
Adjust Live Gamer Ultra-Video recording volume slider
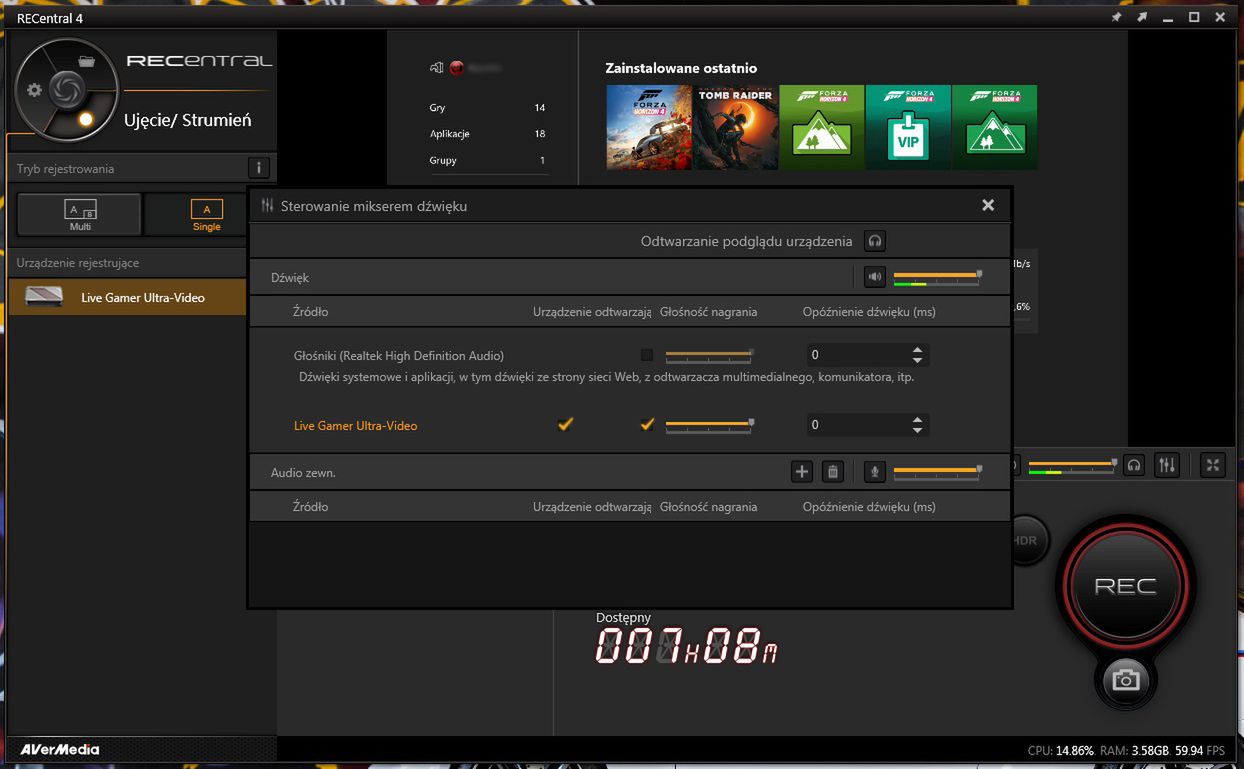coord(710,424)
